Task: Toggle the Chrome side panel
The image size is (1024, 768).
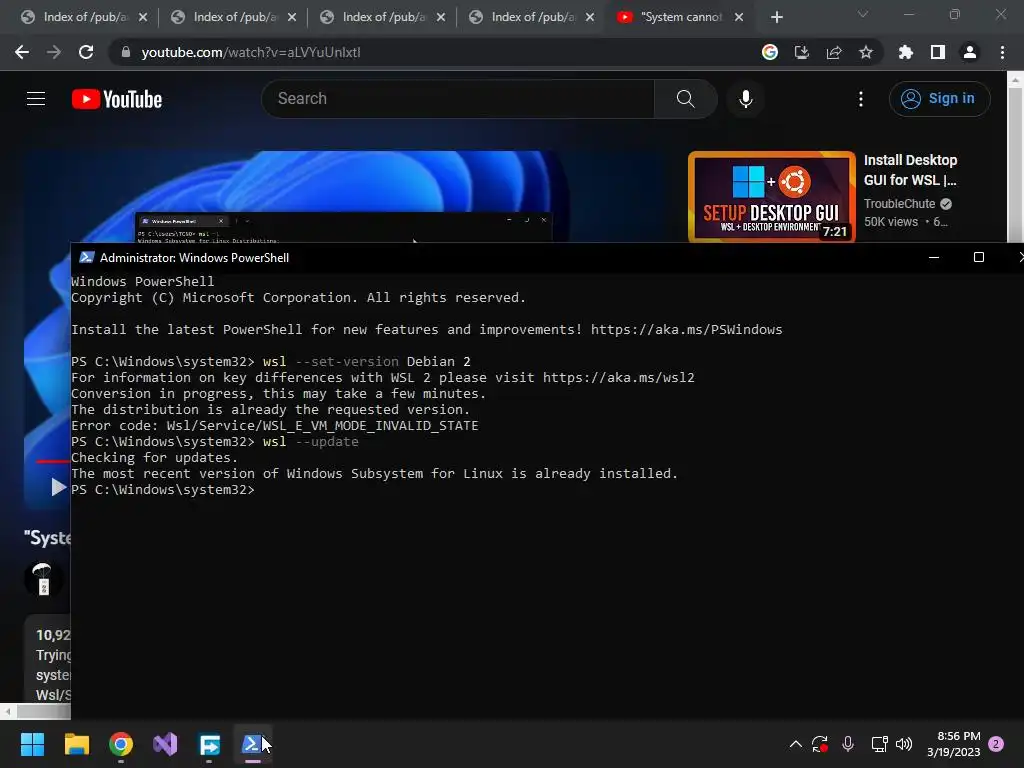Action: click(x=937, y=52)
